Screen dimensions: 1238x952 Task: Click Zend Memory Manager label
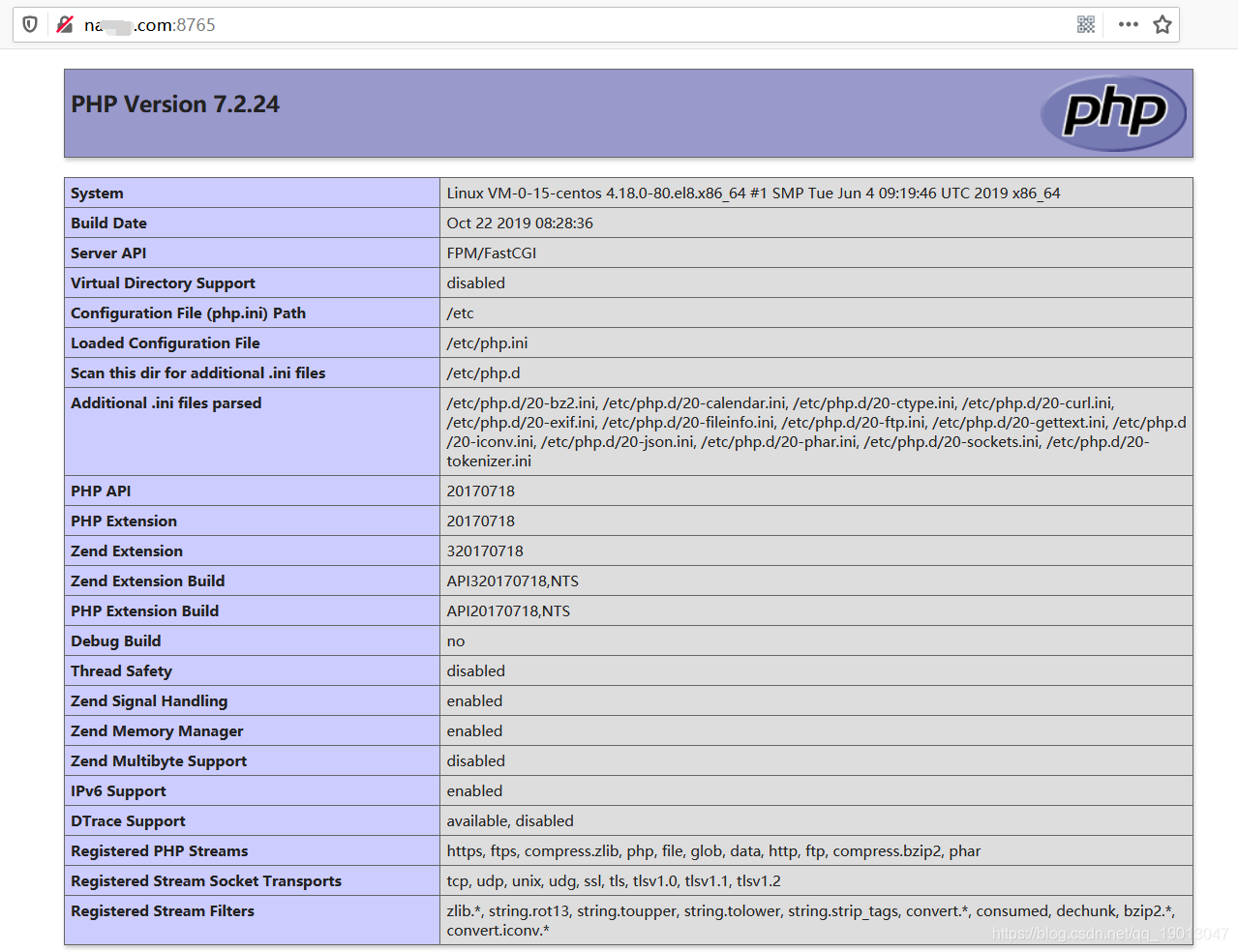pyautogui.click(x=157, y=731)
